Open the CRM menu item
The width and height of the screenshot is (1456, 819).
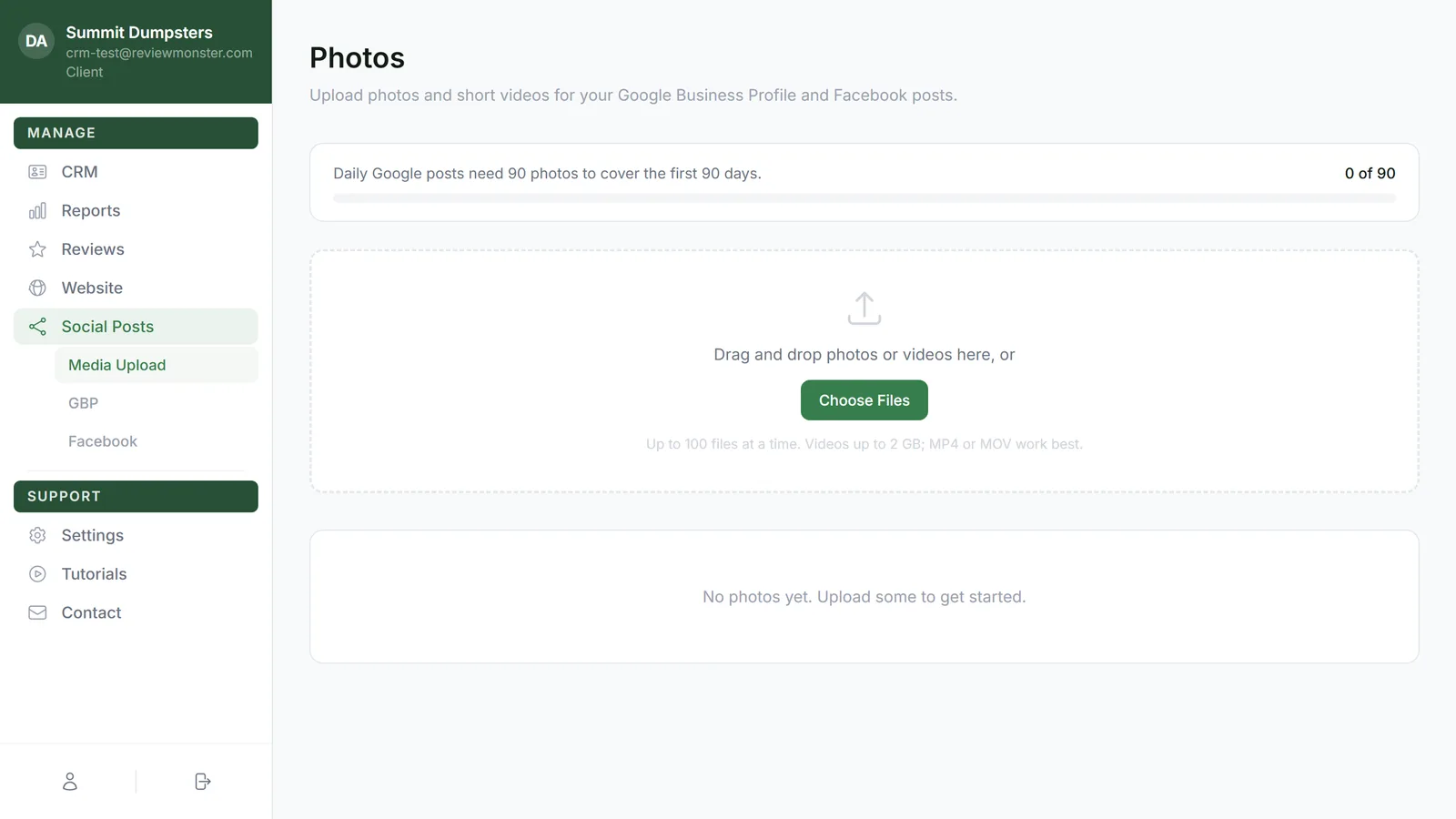tap(136, 172)
